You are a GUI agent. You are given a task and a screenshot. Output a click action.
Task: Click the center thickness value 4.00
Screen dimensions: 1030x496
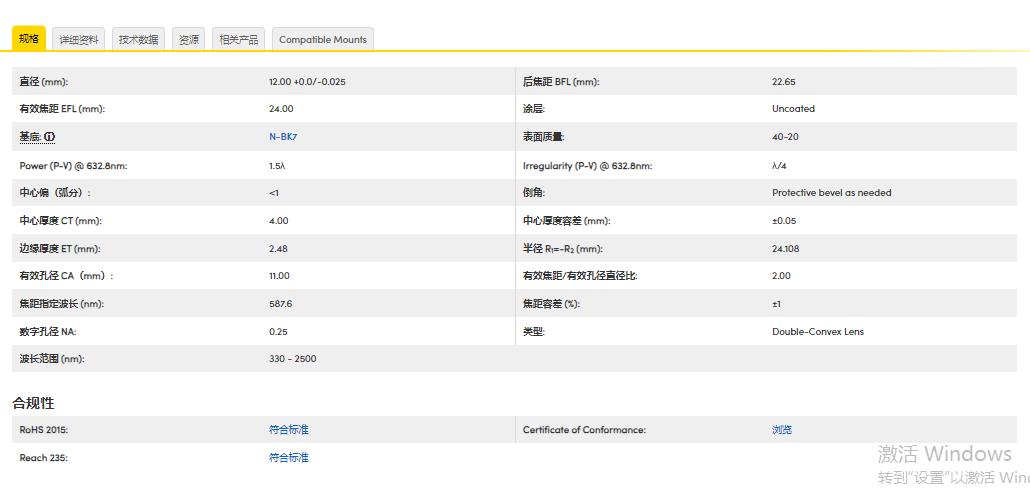coord(279,221)
